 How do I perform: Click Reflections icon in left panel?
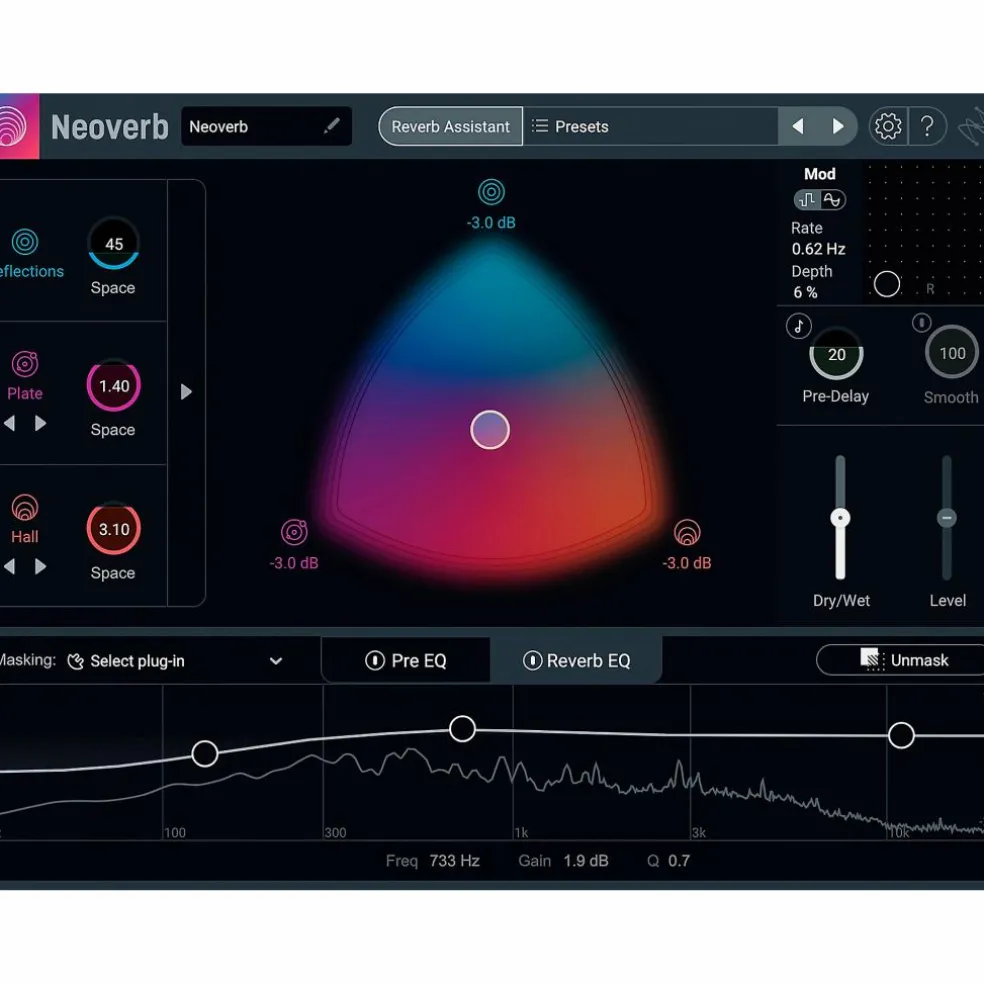25,242
